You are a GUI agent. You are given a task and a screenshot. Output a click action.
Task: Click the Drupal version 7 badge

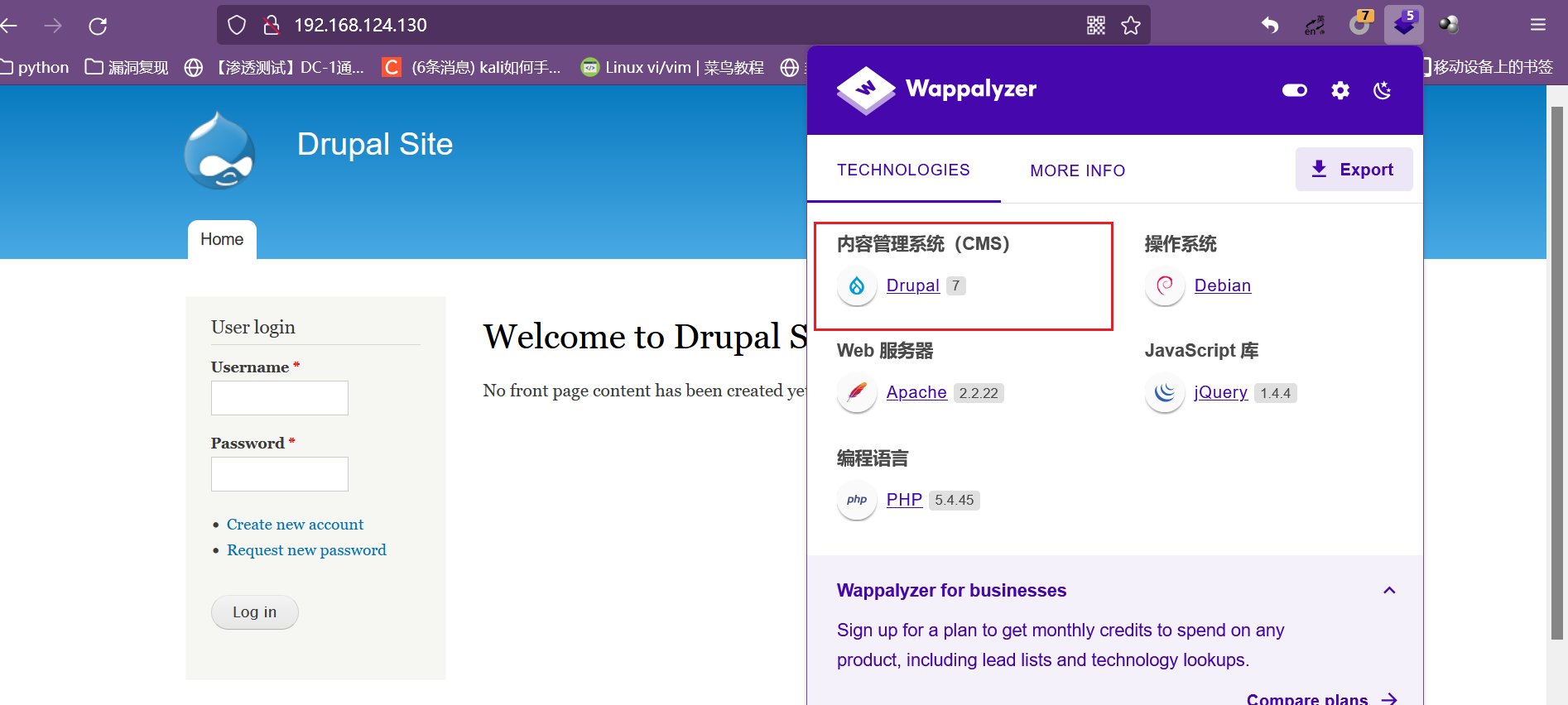956,285
